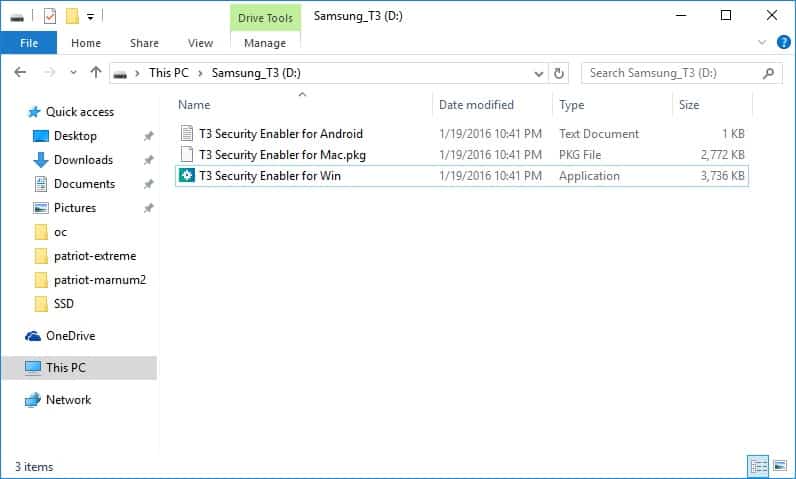Sort by the Name column header
The width and height of the screenshot is (796, 479).
194,105
